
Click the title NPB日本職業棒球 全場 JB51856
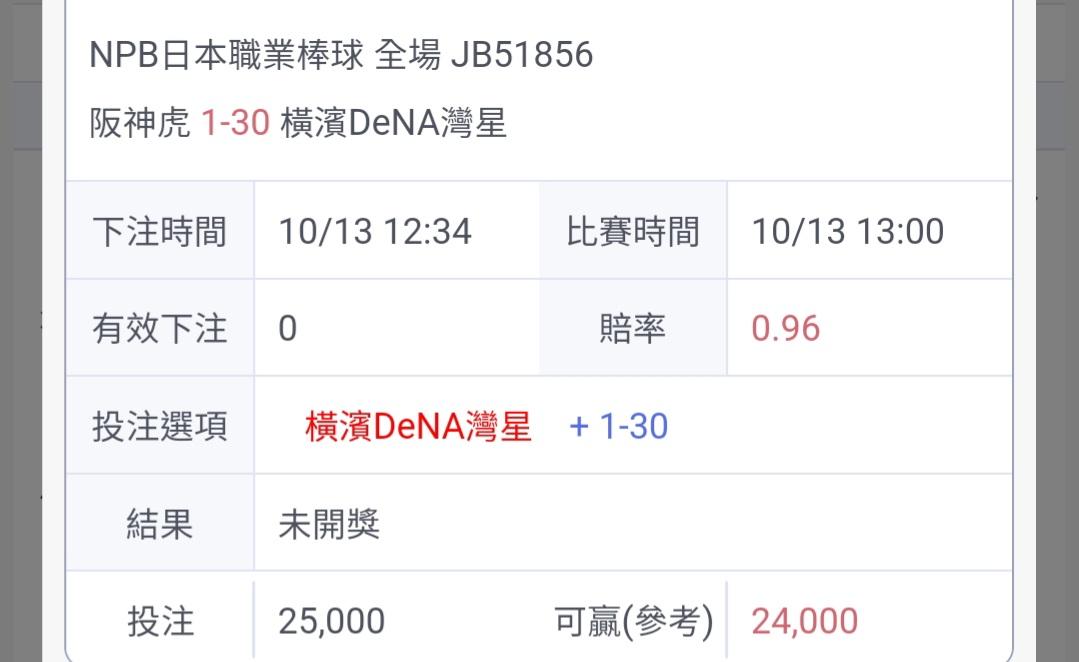pos(341,55)
